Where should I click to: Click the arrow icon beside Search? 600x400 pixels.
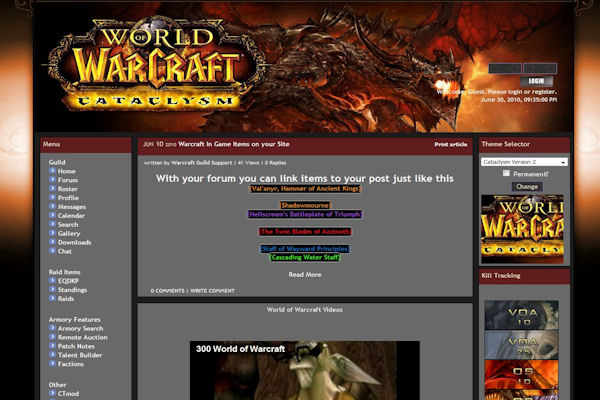click(x=52, y=224)
